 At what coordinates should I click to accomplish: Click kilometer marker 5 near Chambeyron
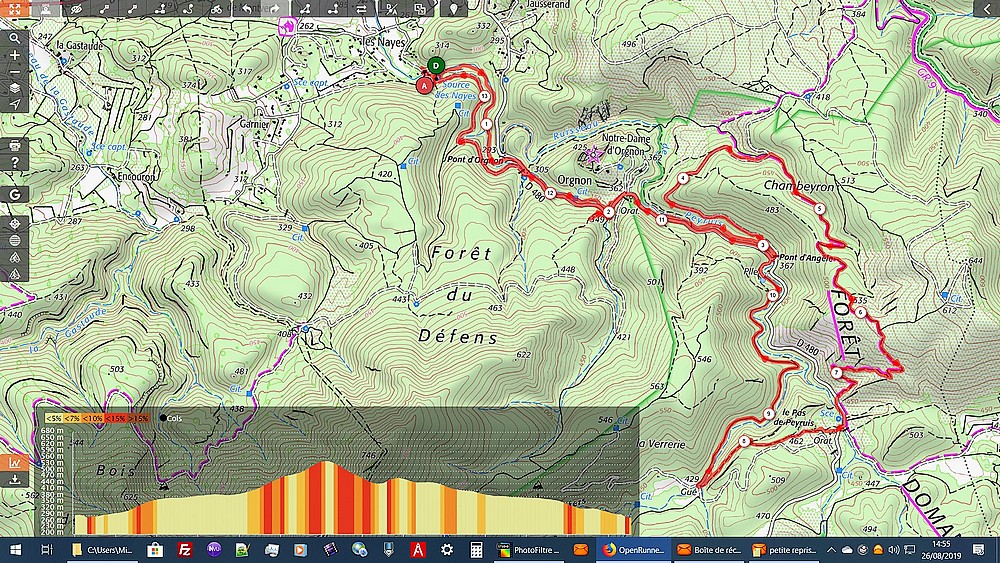point(820,208)
